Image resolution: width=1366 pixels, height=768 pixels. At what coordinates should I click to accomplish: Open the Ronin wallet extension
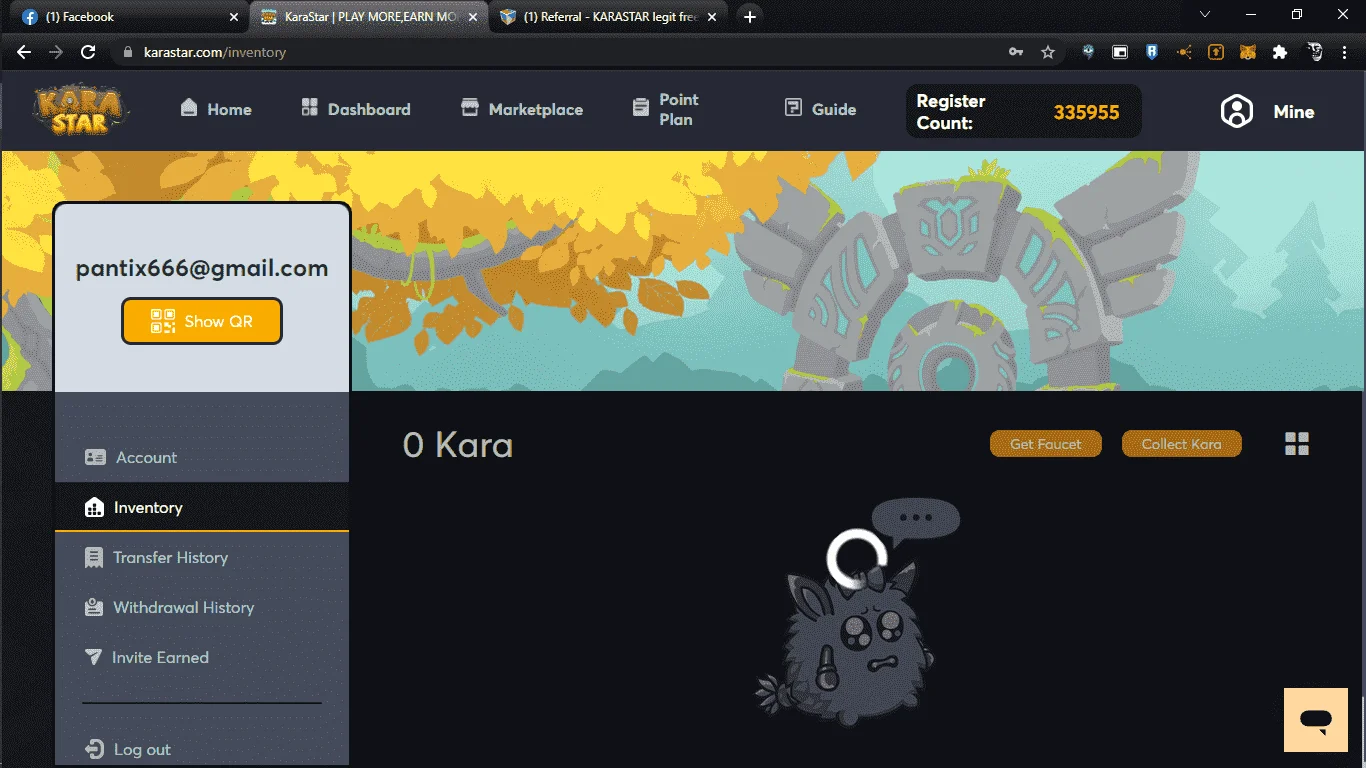1152,52
